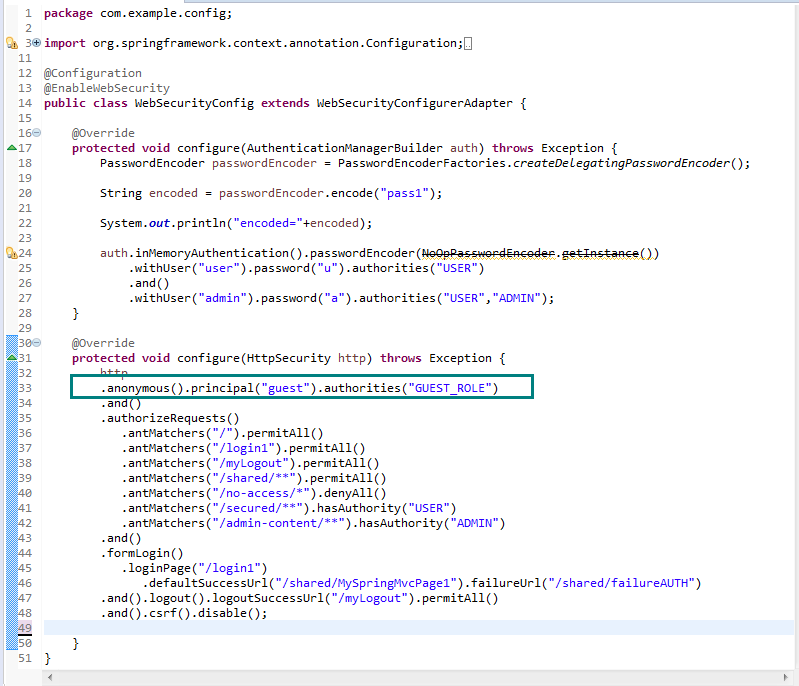Click the '@EnableWebSecurity' annotation
The image size is (799, 686).
106,88
